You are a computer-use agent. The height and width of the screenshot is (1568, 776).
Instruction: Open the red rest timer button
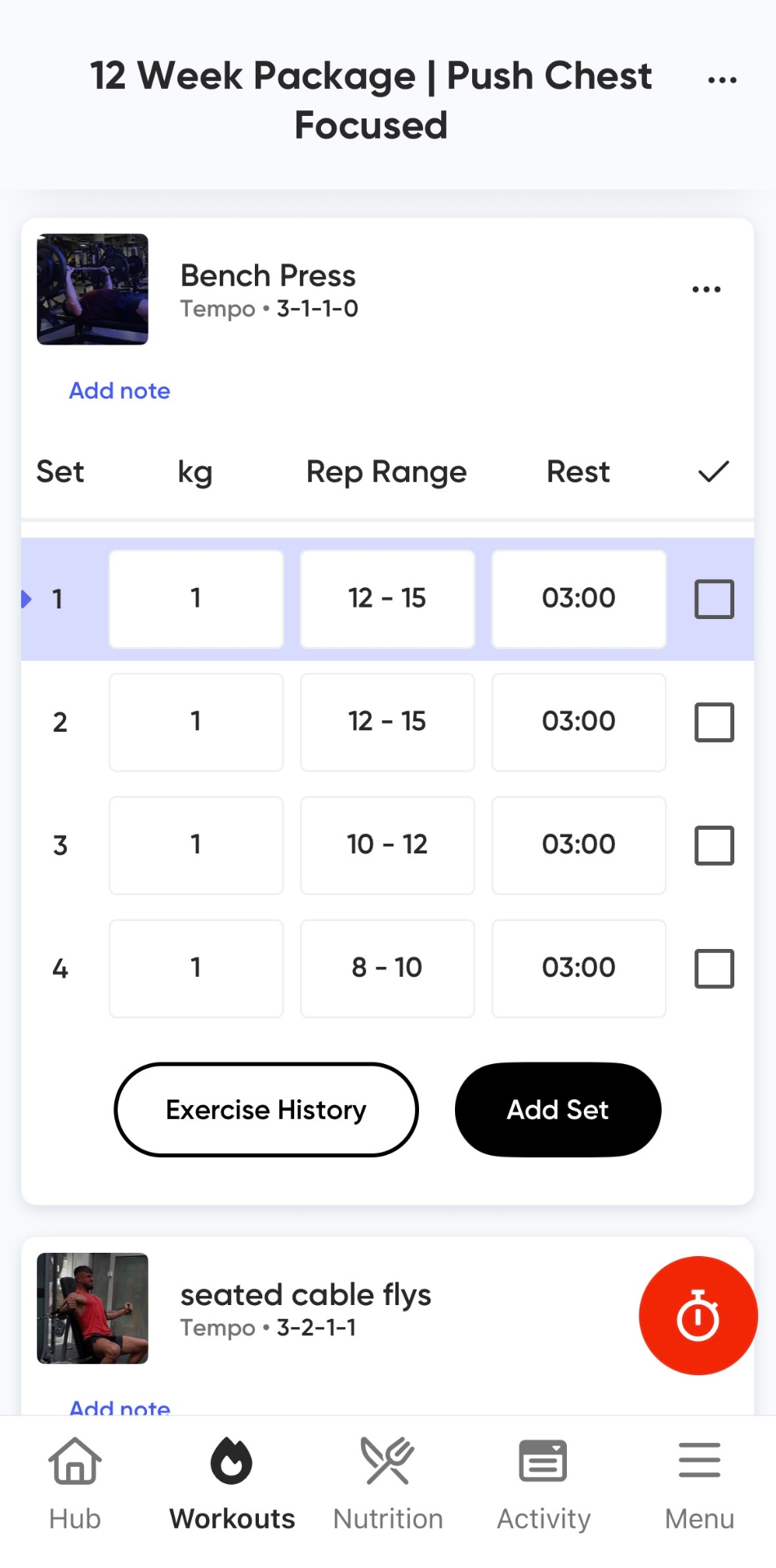(698, 1315)
